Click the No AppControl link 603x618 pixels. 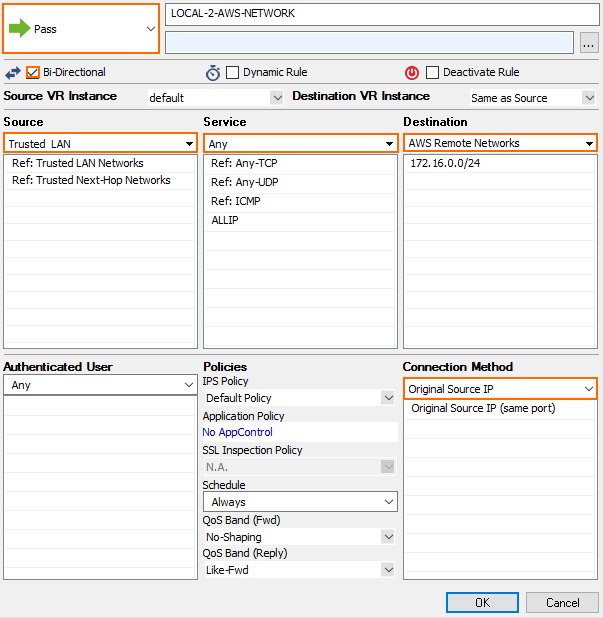point(237,433)
